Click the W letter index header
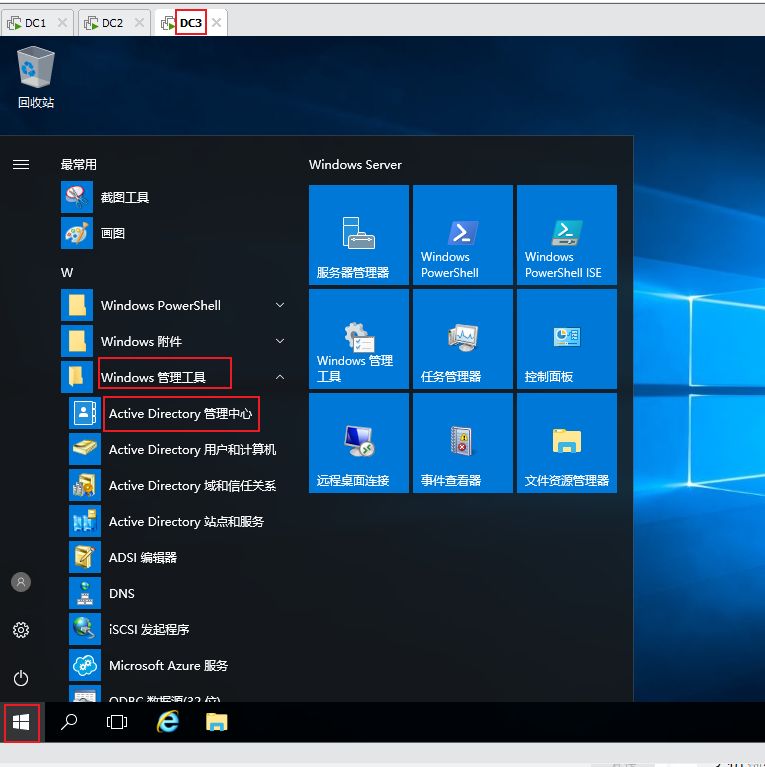 [x=67, y=272]
